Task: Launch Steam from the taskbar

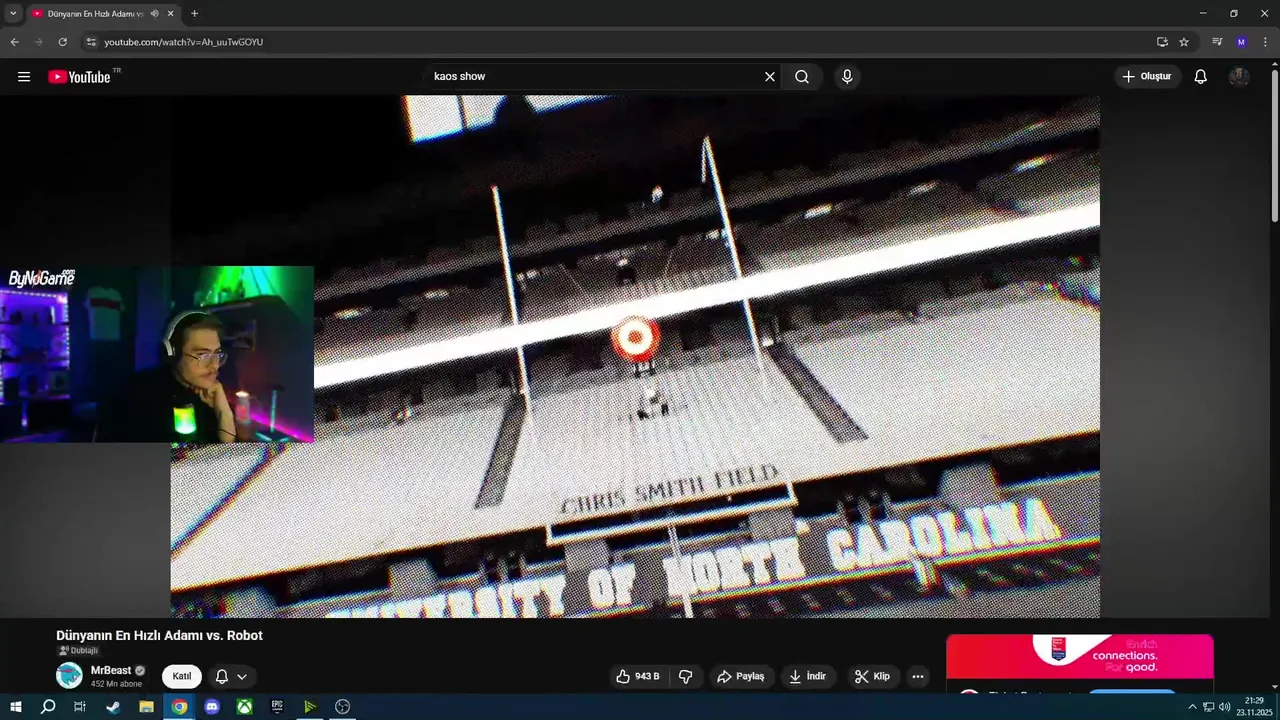Action: 113,707
